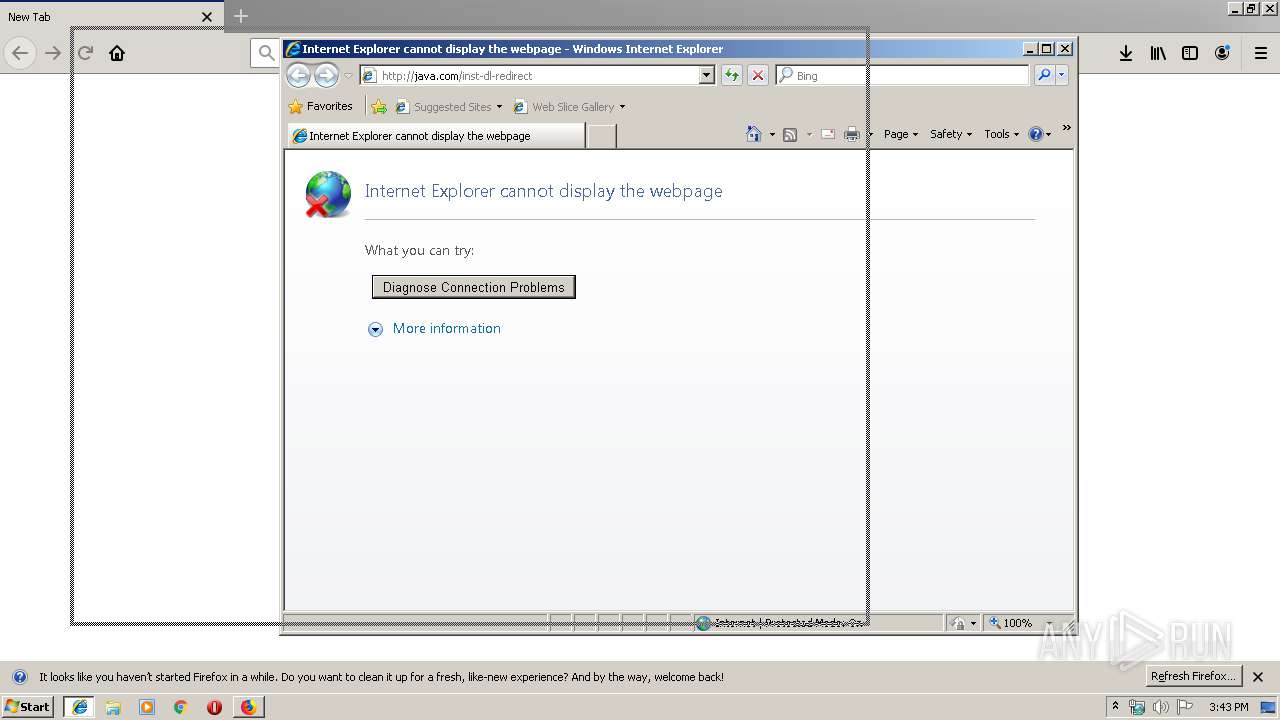This screenshot has width=1280, height=720.
Task: Open the Safety menu in IE
Action: [950, 134]
